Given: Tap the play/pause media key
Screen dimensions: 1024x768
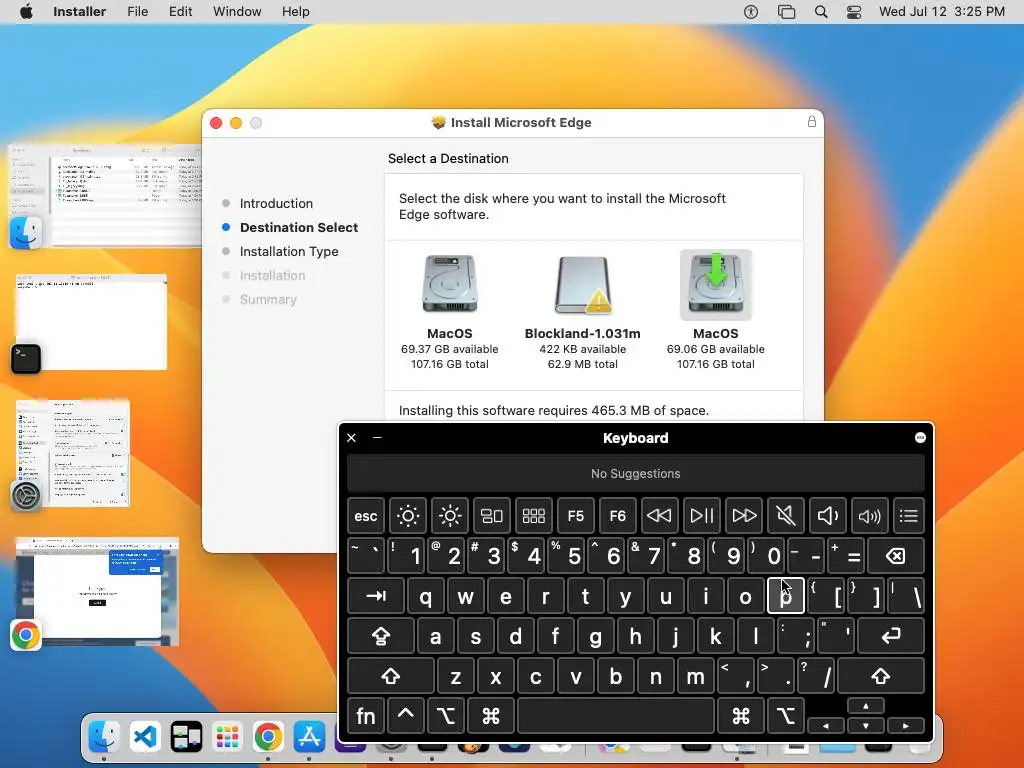Looking at the screenshot, I should (701, 516).
